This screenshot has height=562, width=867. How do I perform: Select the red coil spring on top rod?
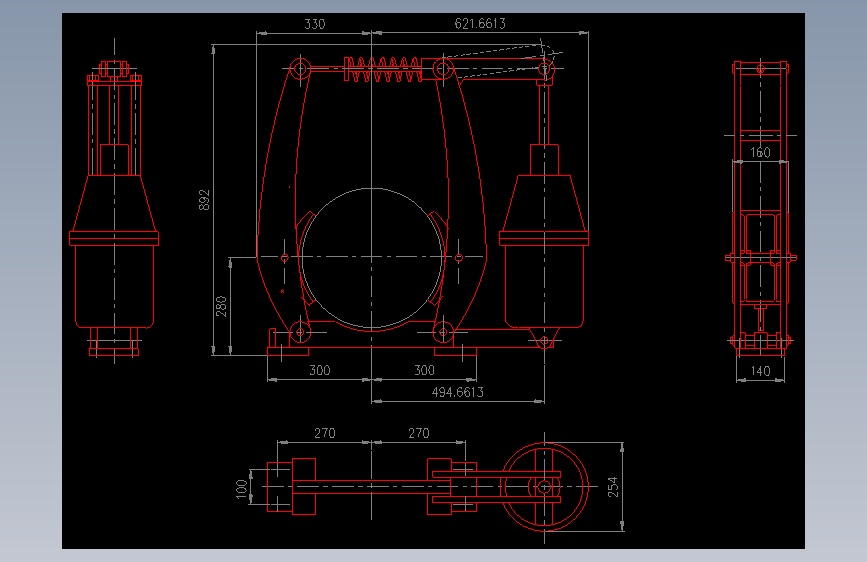(385, 70)
